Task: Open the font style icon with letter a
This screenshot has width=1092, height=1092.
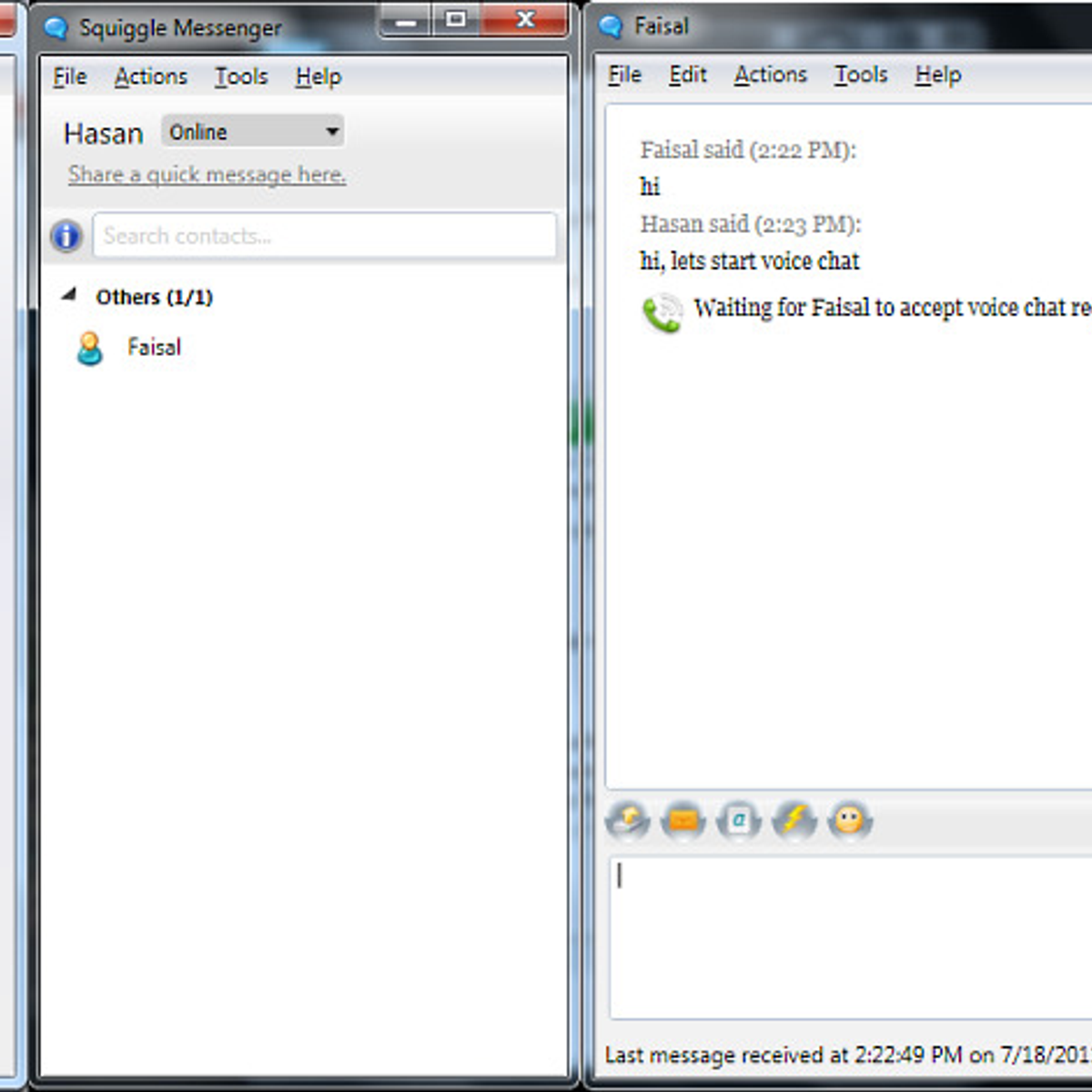Action: tap(739, 821)
